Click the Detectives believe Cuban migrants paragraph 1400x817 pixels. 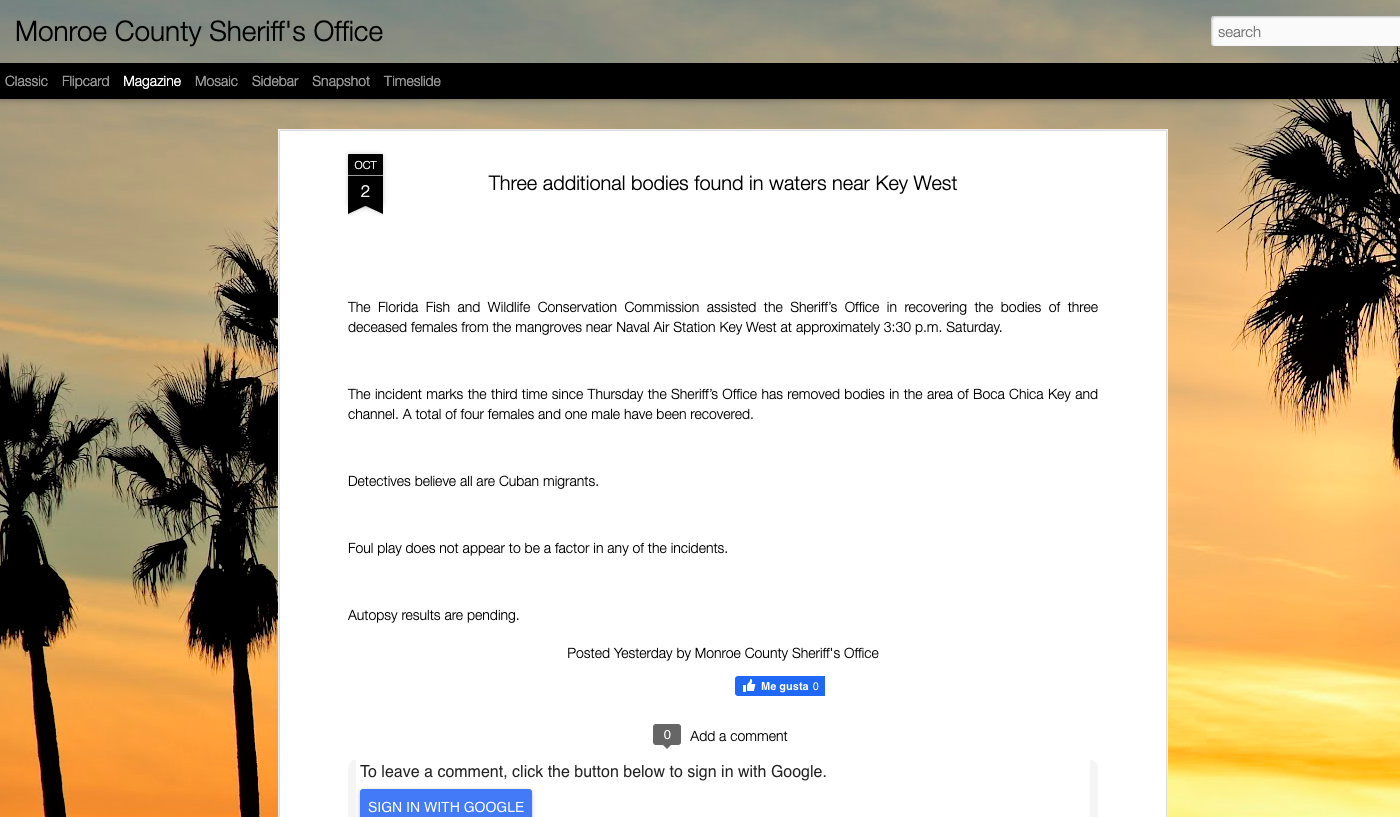point(473,481)
